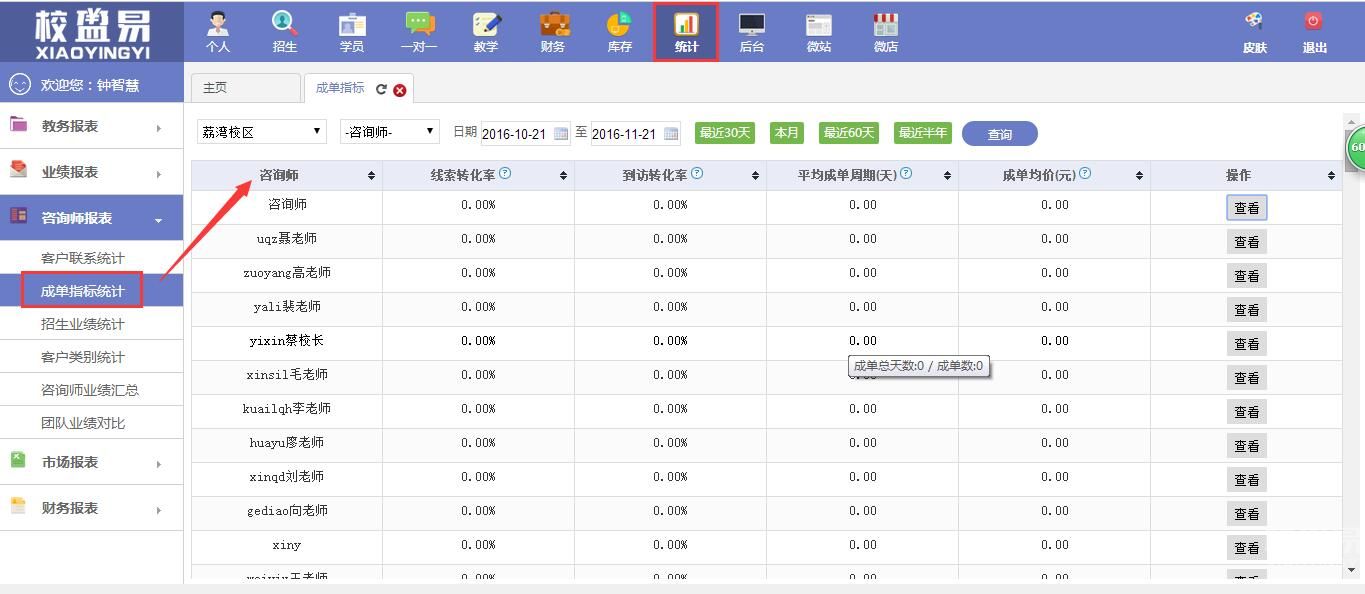Viewport: 1365px width, 594px height.
Task: Click 查看 for yixin蔡校长
Action: (x=1247, y=344)
